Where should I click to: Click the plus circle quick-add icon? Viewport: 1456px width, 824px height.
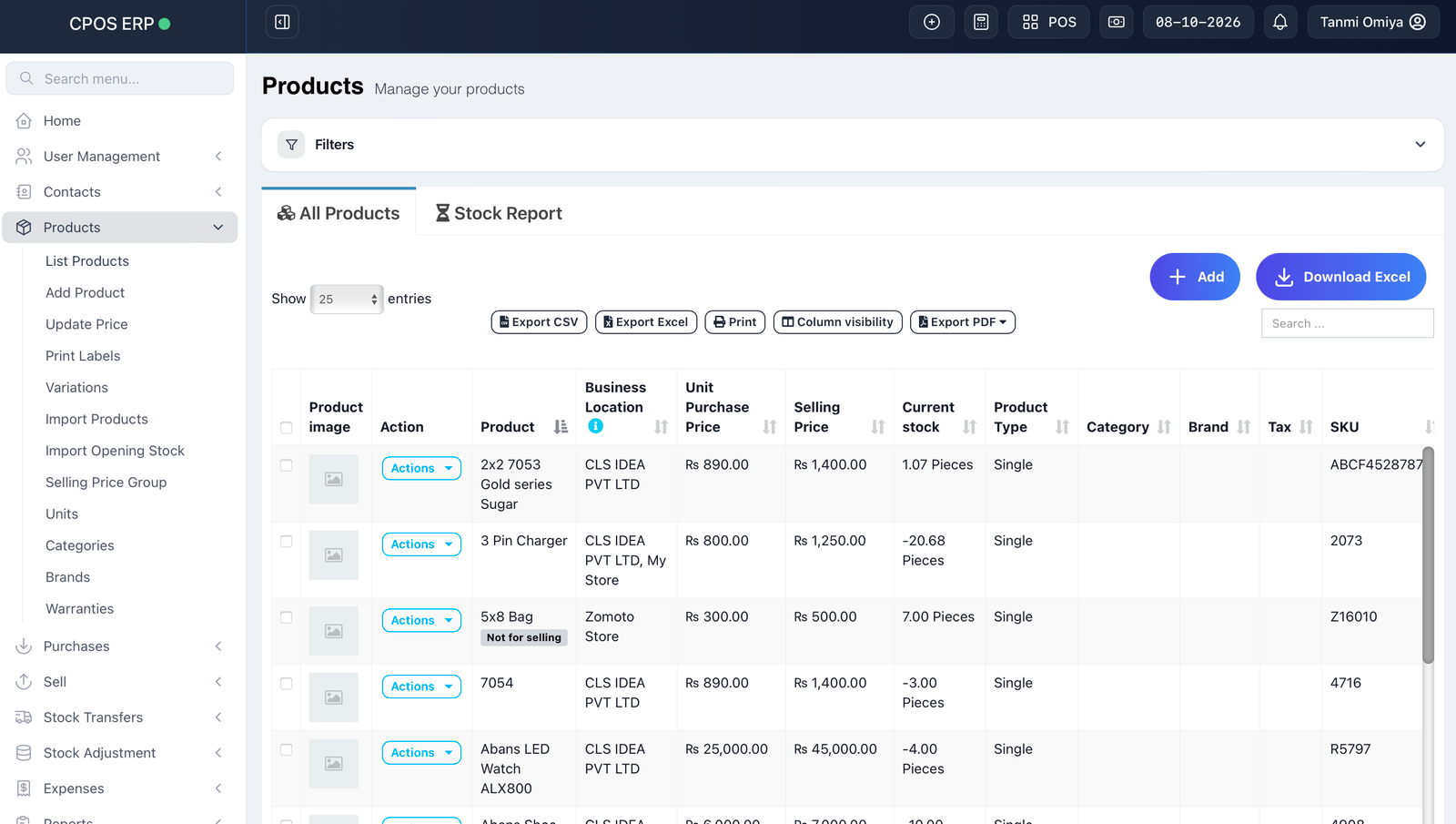(932, 22)
